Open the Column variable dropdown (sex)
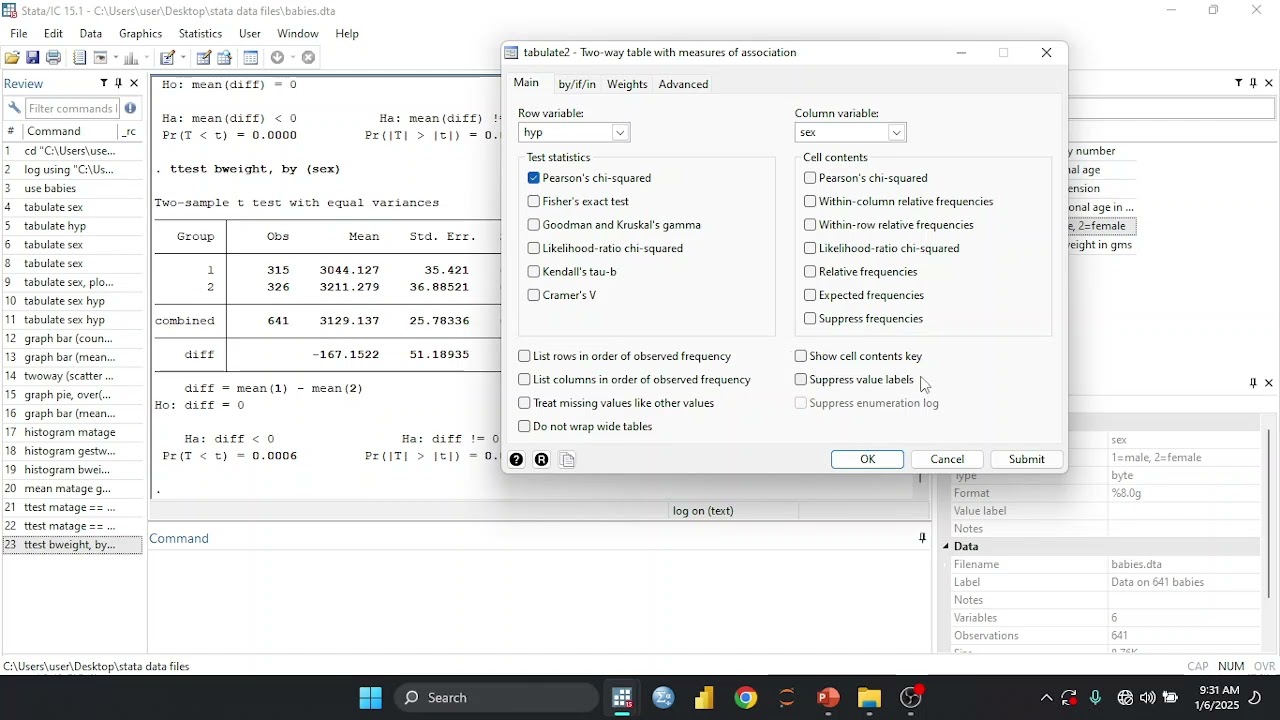This screenshot has width=1280, height=720. 898,133
